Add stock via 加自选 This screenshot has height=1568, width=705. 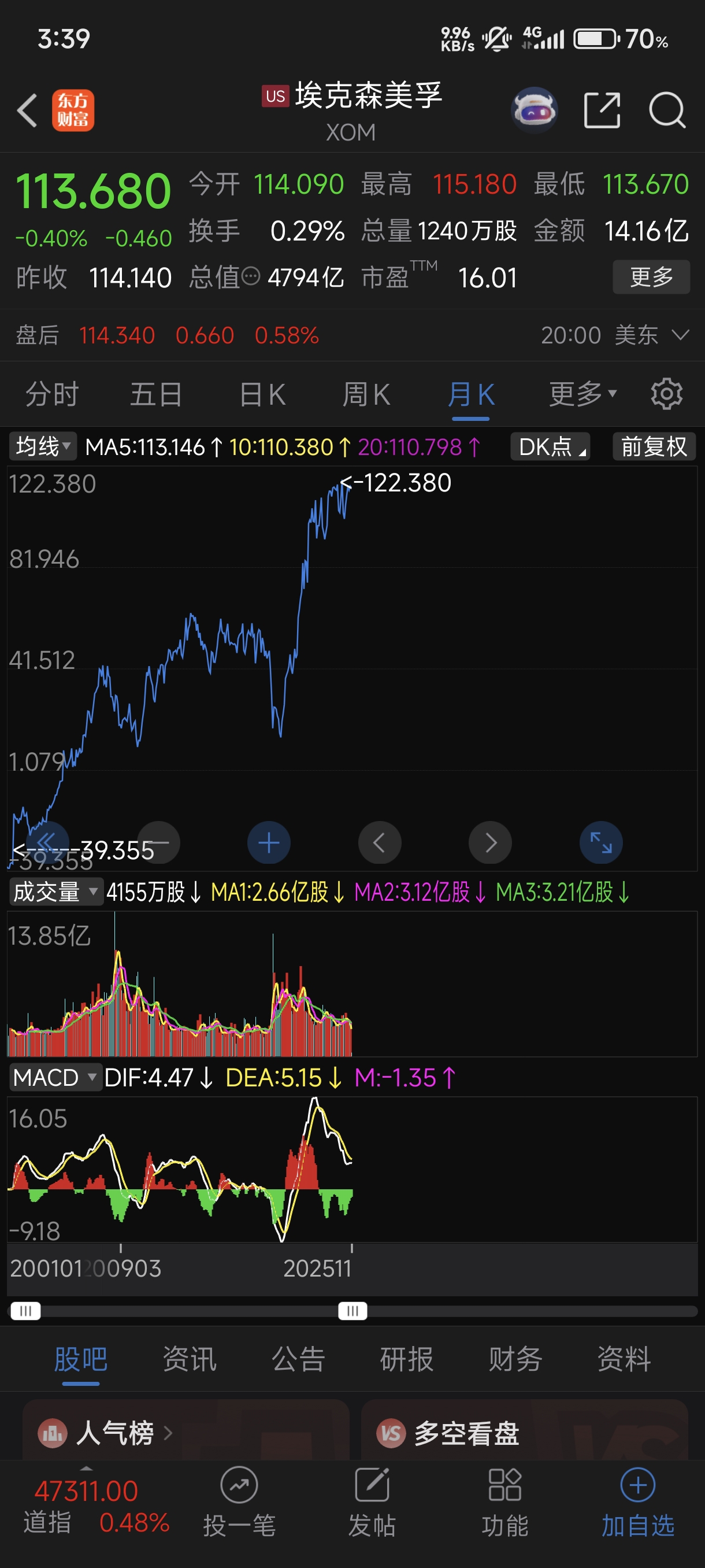click(637, 1502)
